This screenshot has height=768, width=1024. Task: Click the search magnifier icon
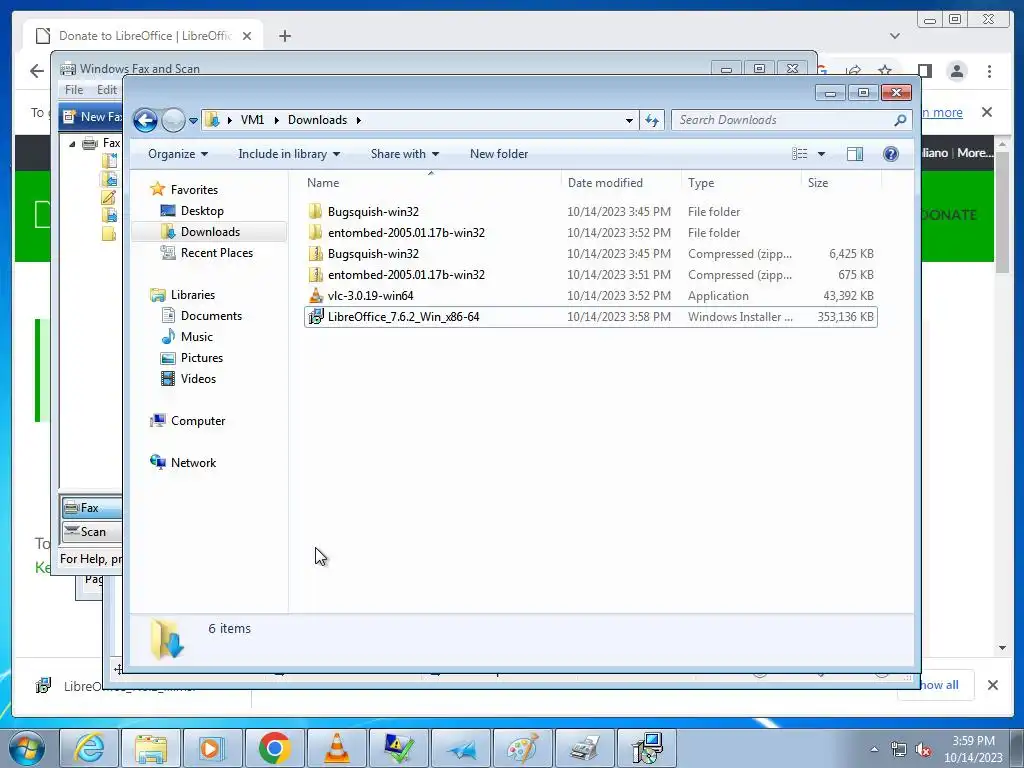(900, 120)
